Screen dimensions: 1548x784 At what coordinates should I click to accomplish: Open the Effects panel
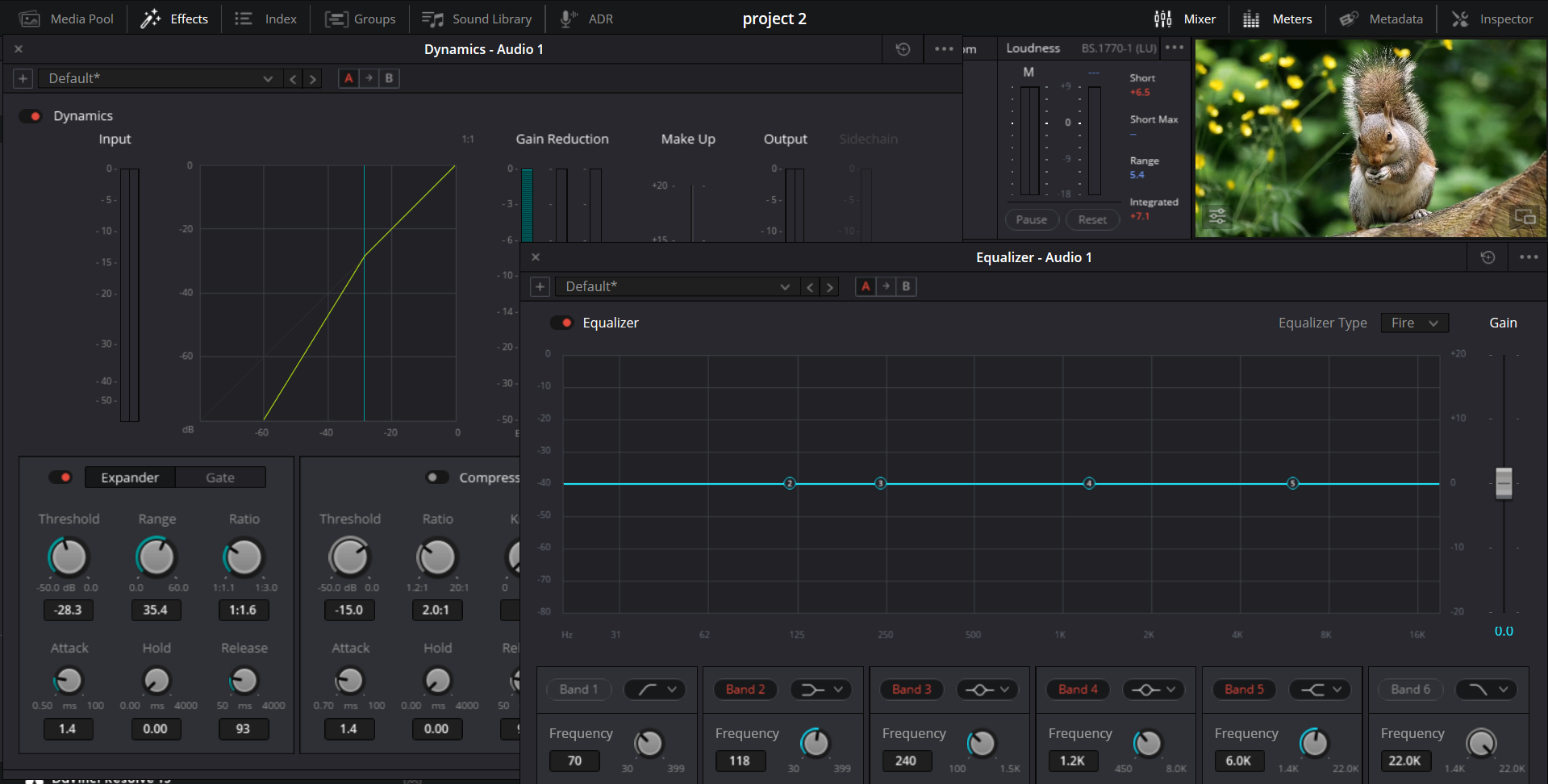(x=174, y=19)
